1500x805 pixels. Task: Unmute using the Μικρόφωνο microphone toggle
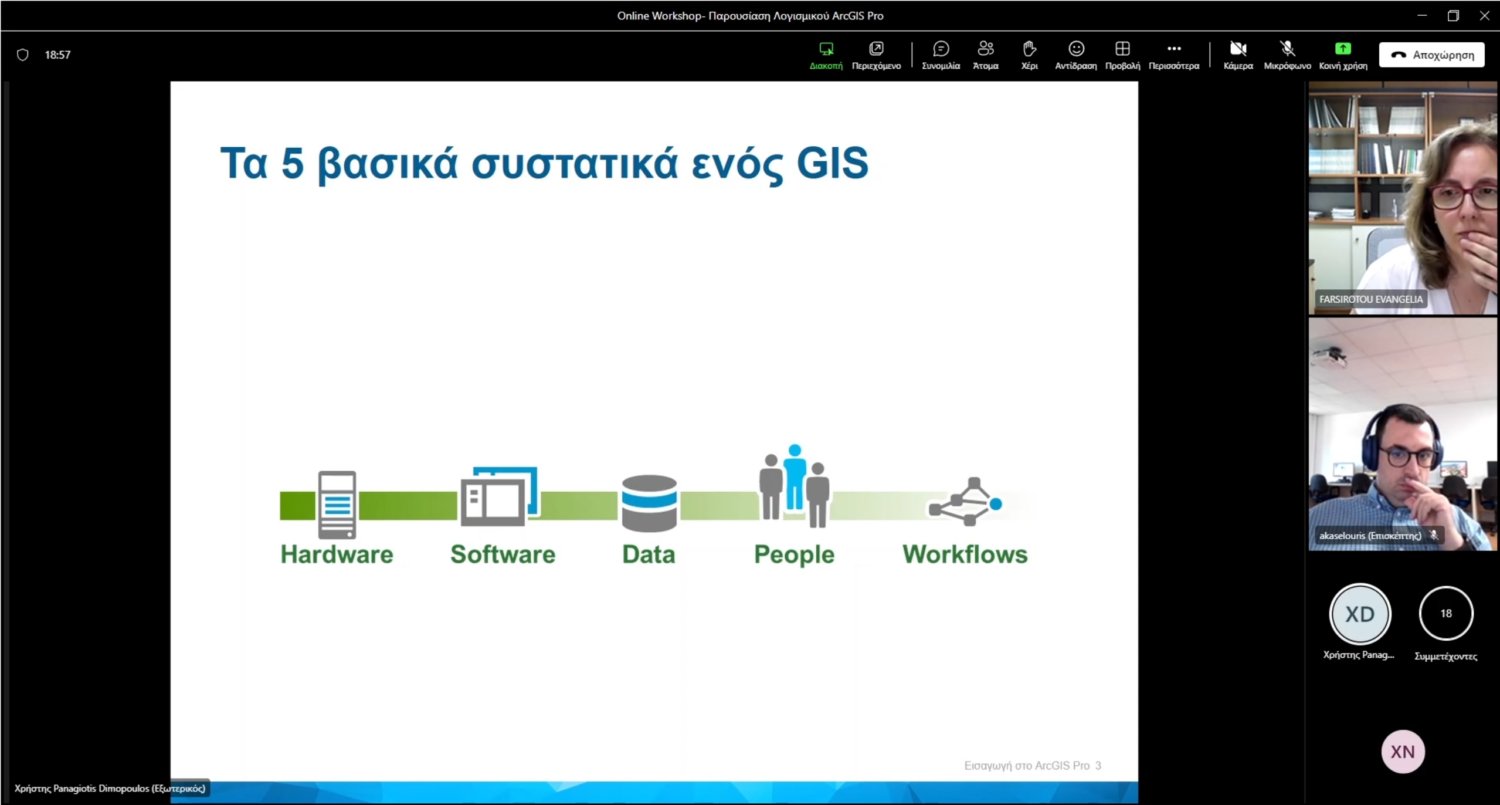click(x=1287, y=49)
